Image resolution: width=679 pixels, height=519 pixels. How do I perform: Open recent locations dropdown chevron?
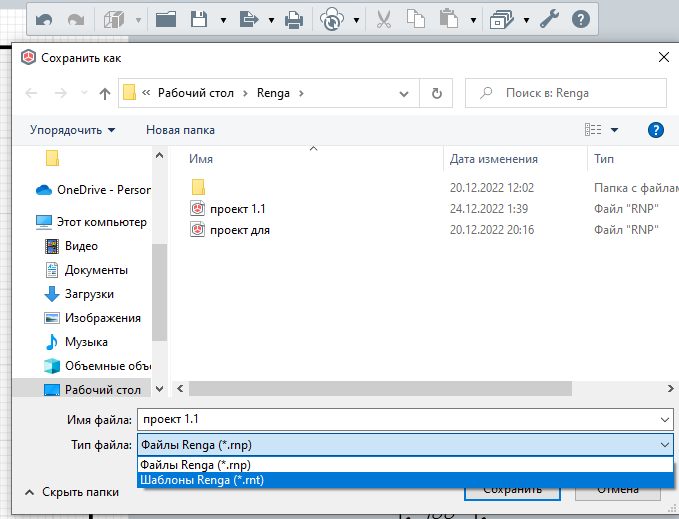point(84,93)
